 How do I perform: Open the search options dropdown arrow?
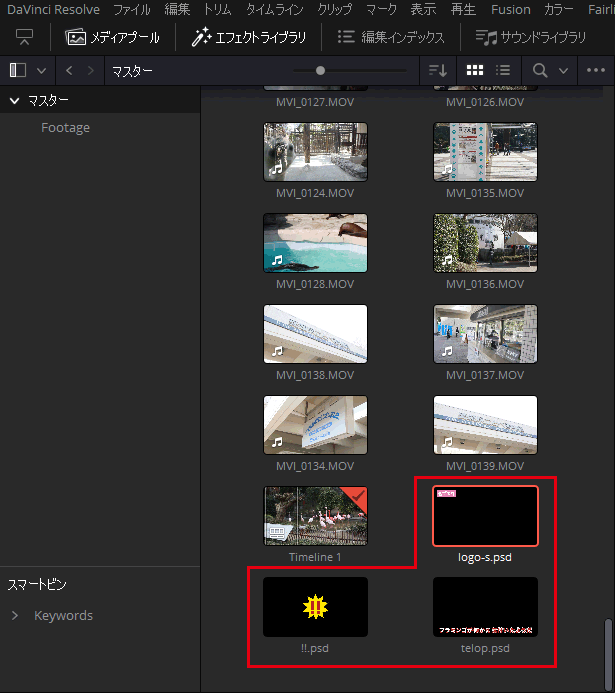pos(563,71)
